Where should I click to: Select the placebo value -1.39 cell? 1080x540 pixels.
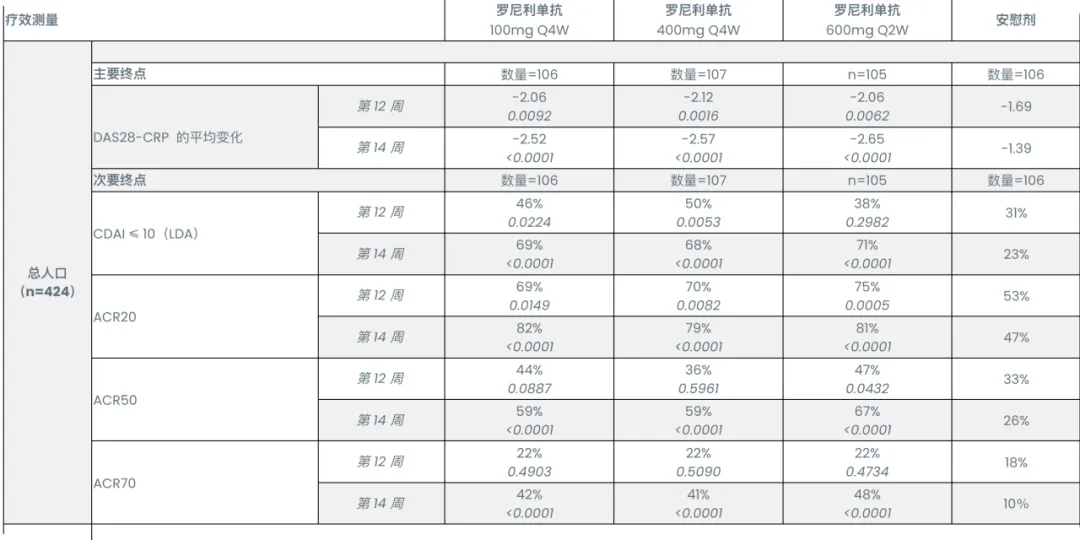[1015, 148]
